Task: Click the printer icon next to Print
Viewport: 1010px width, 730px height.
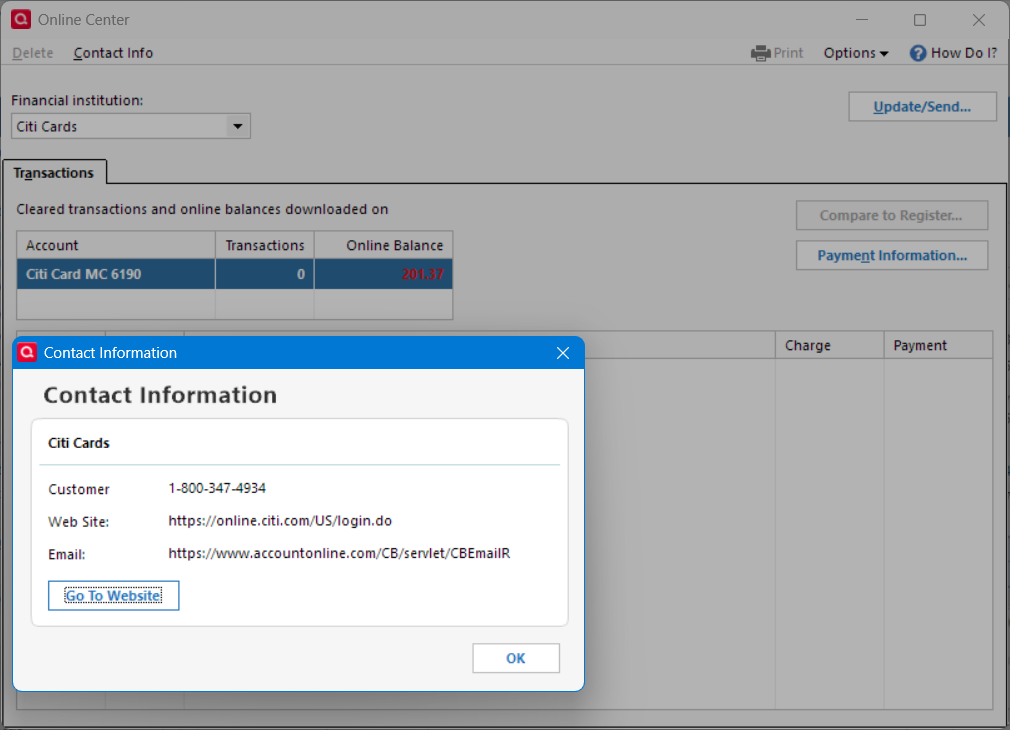Action: pos(761,53)
